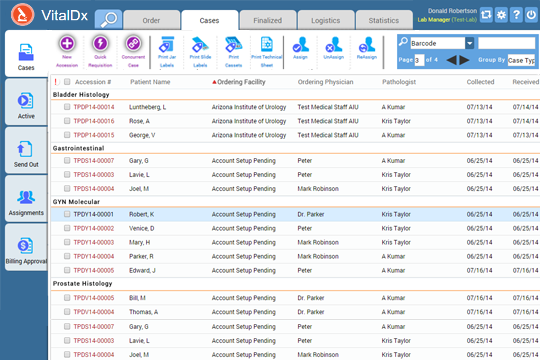Switch to the Cases tab

point(209,20)
